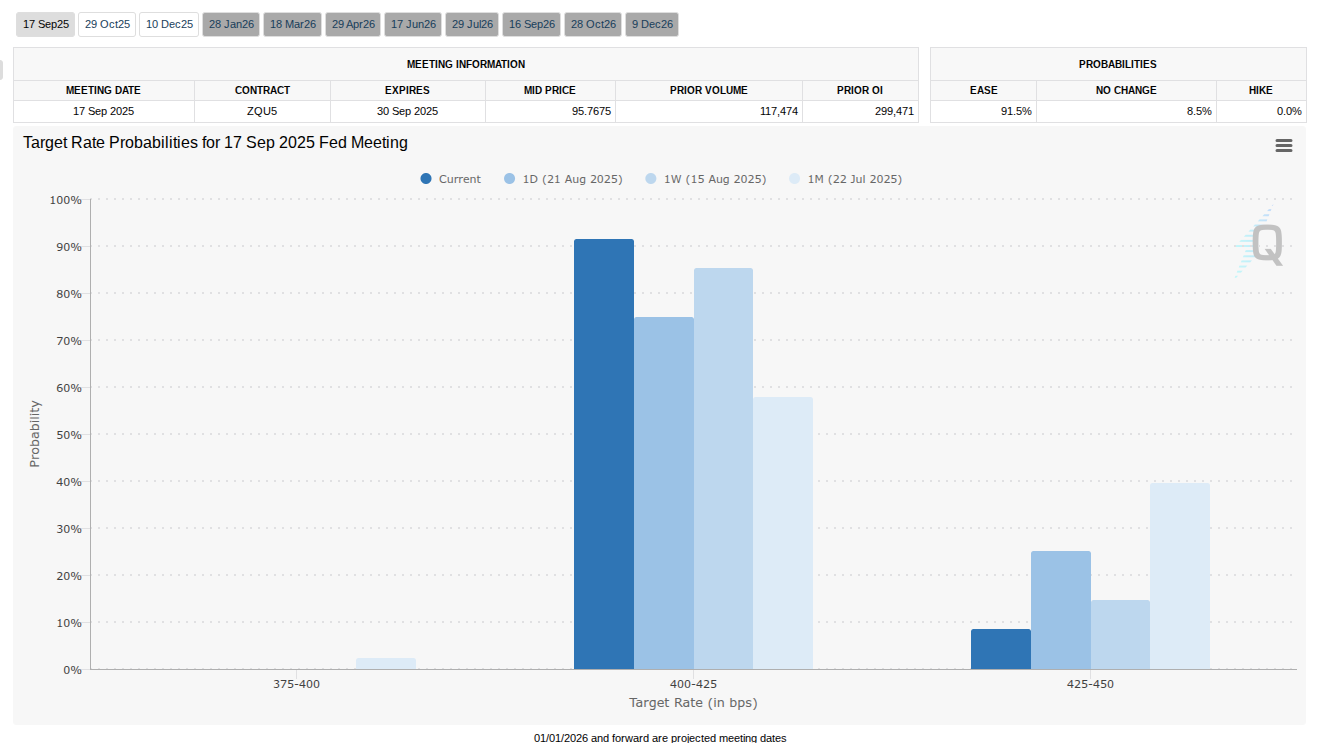Select the 28 Jan26 meeting tab
Viewport: 1318px width, 743px height.
[231, 24]
